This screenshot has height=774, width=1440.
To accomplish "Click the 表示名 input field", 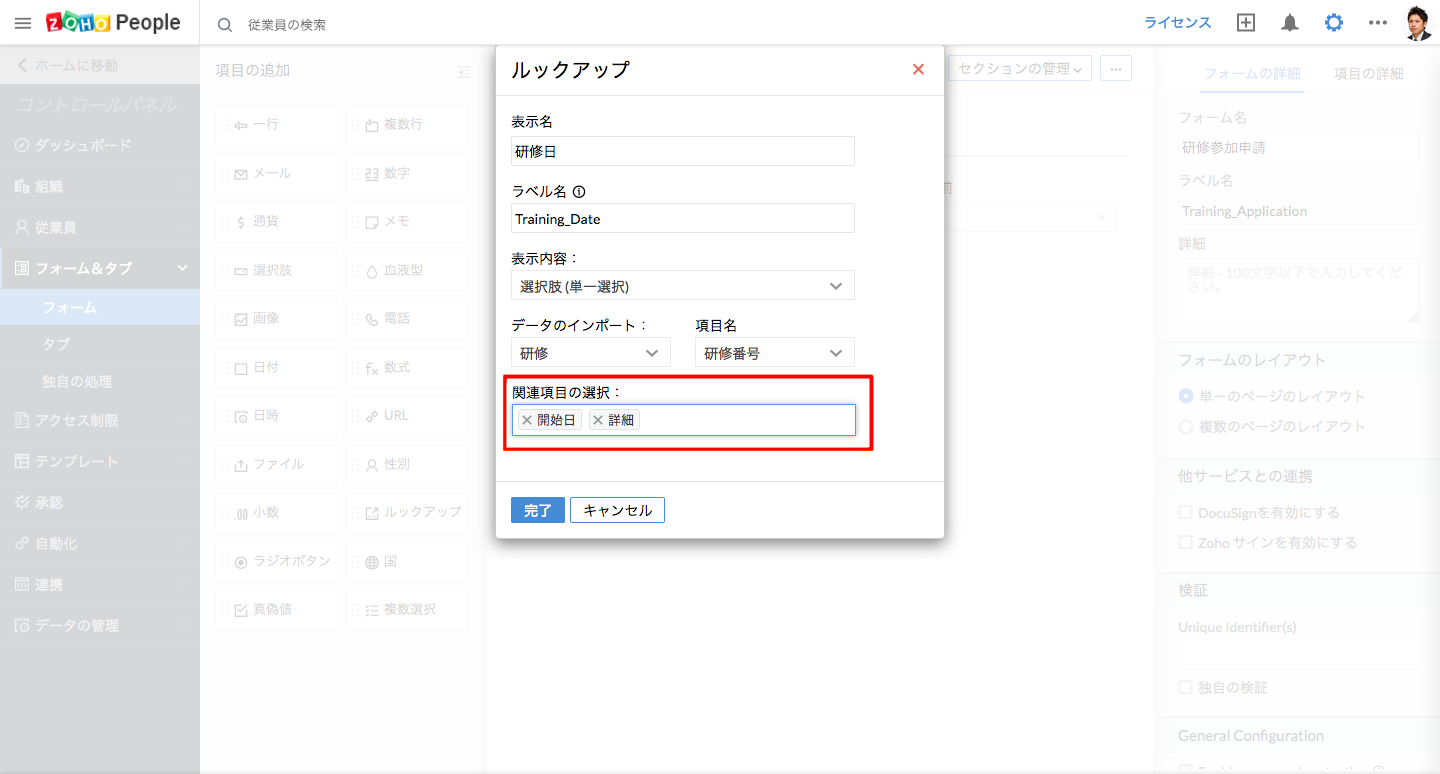I will (683, 151).
